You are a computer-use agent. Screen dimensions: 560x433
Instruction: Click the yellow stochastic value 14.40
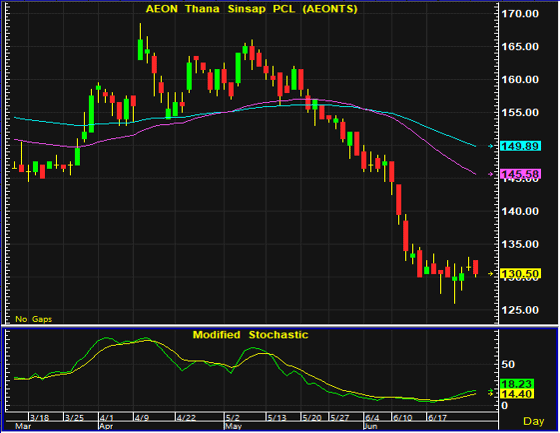(x=517, y=394)
